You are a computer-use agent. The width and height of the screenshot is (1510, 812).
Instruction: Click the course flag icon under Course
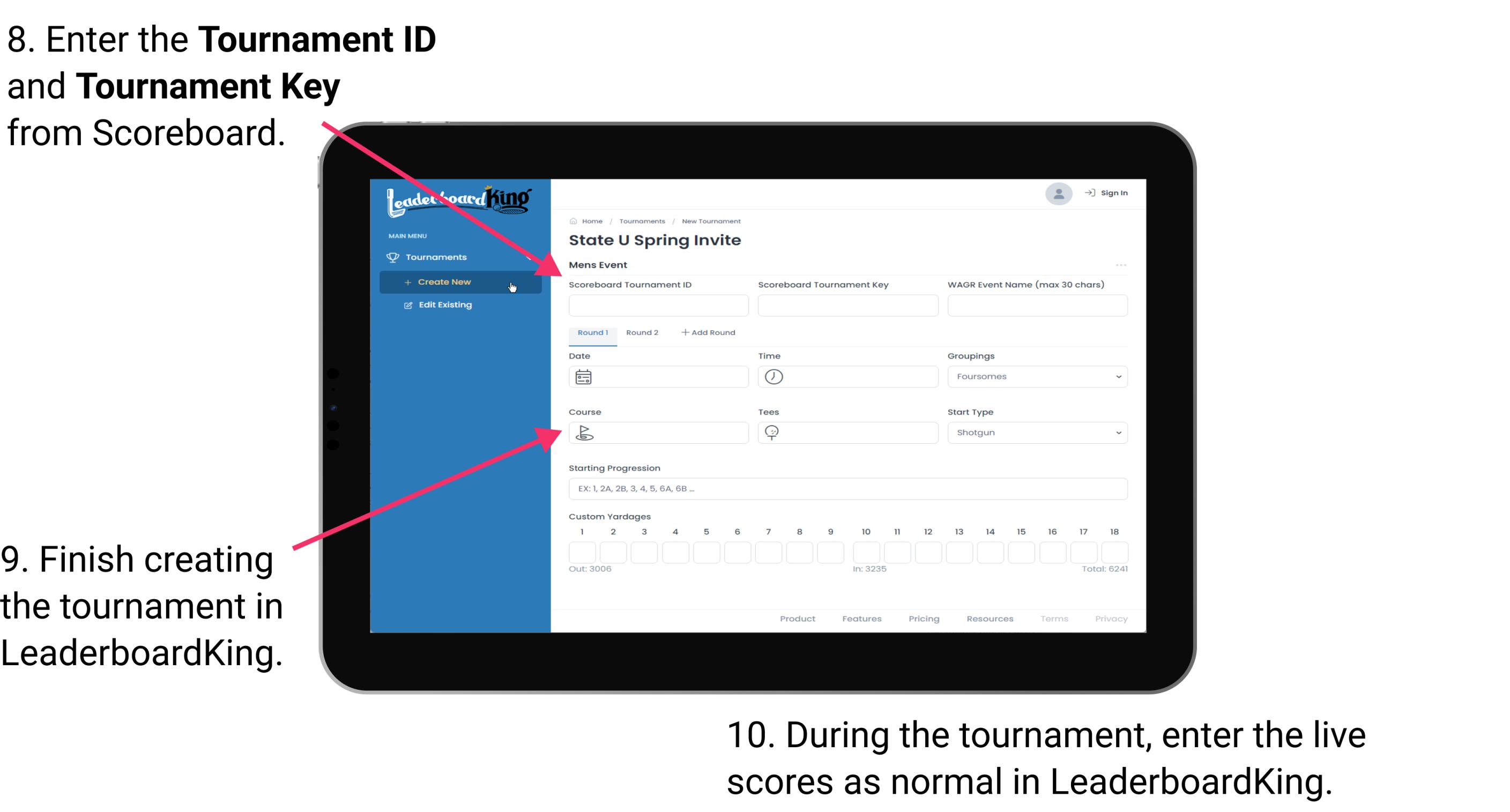point(585,432)
